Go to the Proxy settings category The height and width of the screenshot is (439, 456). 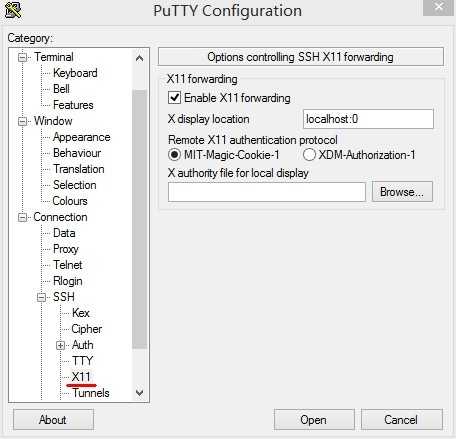point(66,249)
